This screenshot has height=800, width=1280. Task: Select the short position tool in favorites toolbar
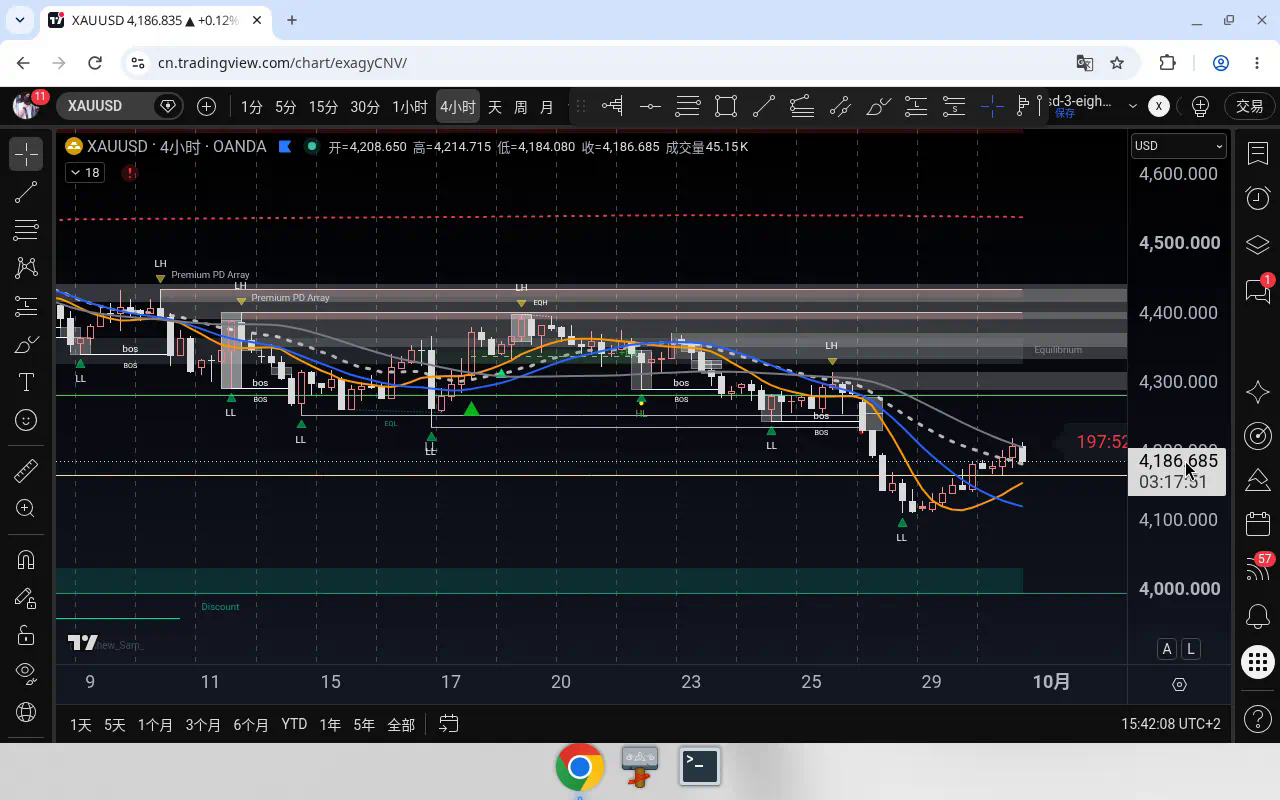coord(954,106)
